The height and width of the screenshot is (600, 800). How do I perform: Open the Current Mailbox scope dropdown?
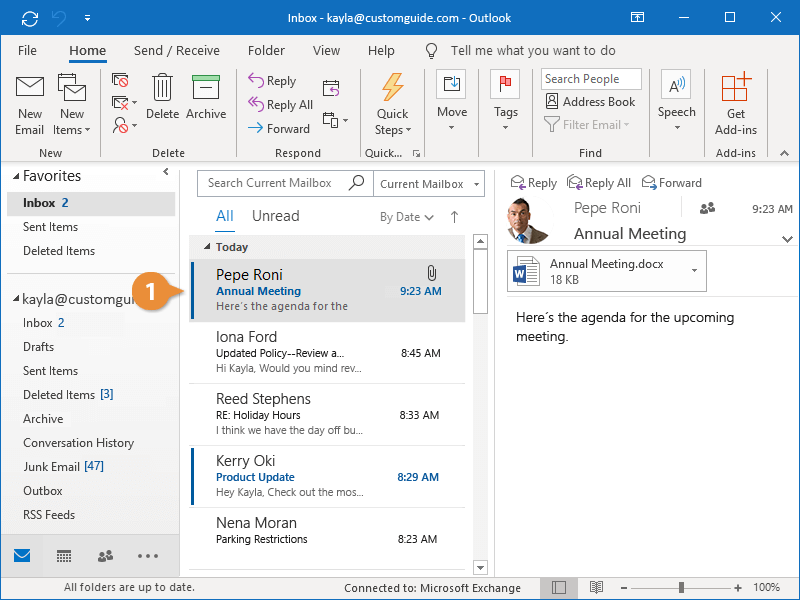(429, 184)
